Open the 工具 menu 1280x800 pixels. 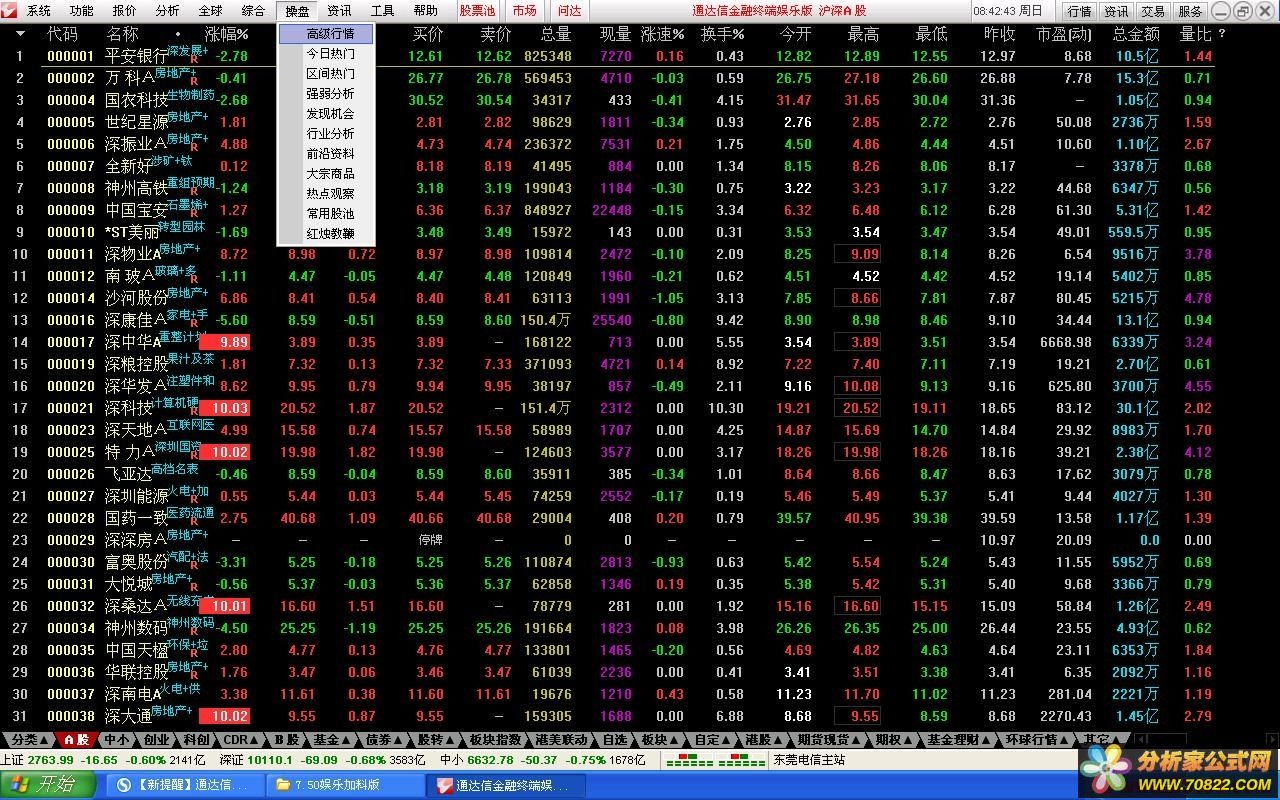[383, 11]
